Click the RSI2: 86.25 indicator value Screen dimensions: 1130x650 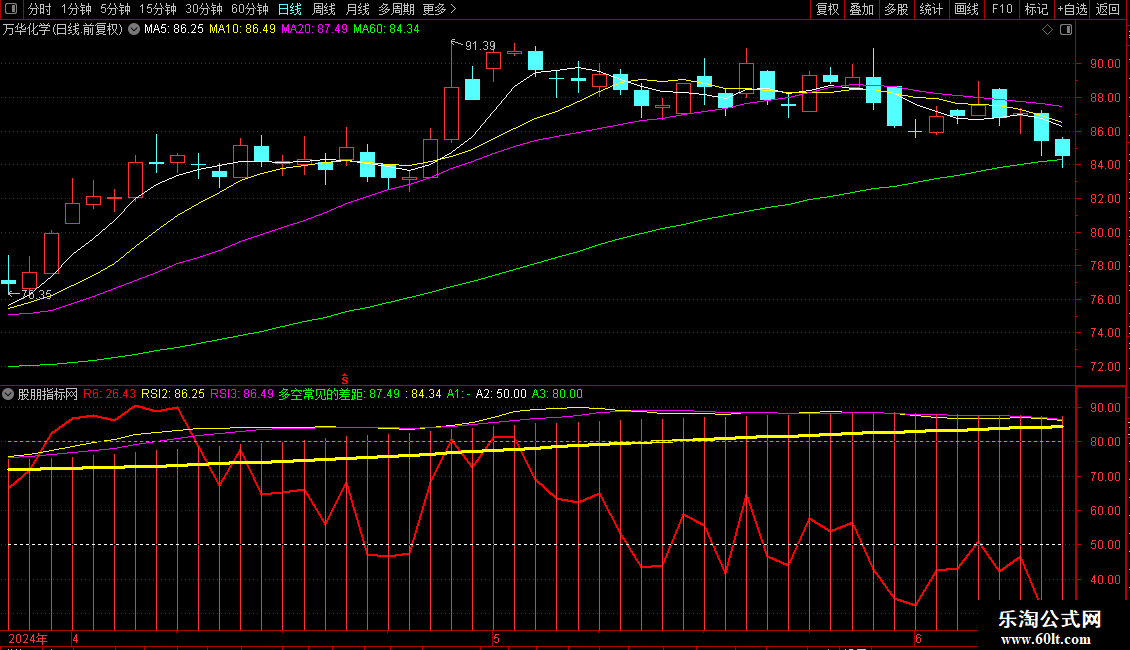click(x=173, y=394)
